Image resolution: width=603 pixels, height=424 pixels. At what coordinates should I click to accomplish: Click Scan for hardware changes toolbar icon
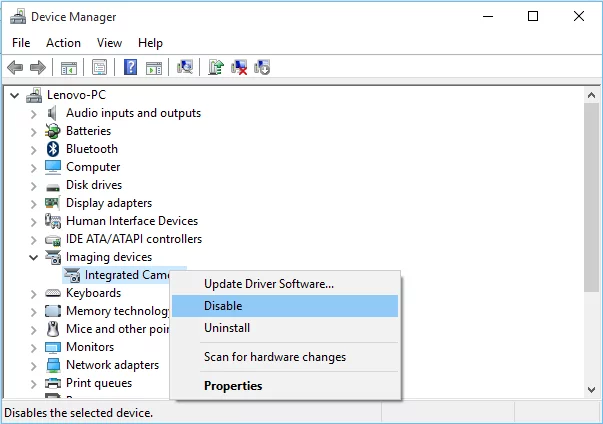click(185, 67)
